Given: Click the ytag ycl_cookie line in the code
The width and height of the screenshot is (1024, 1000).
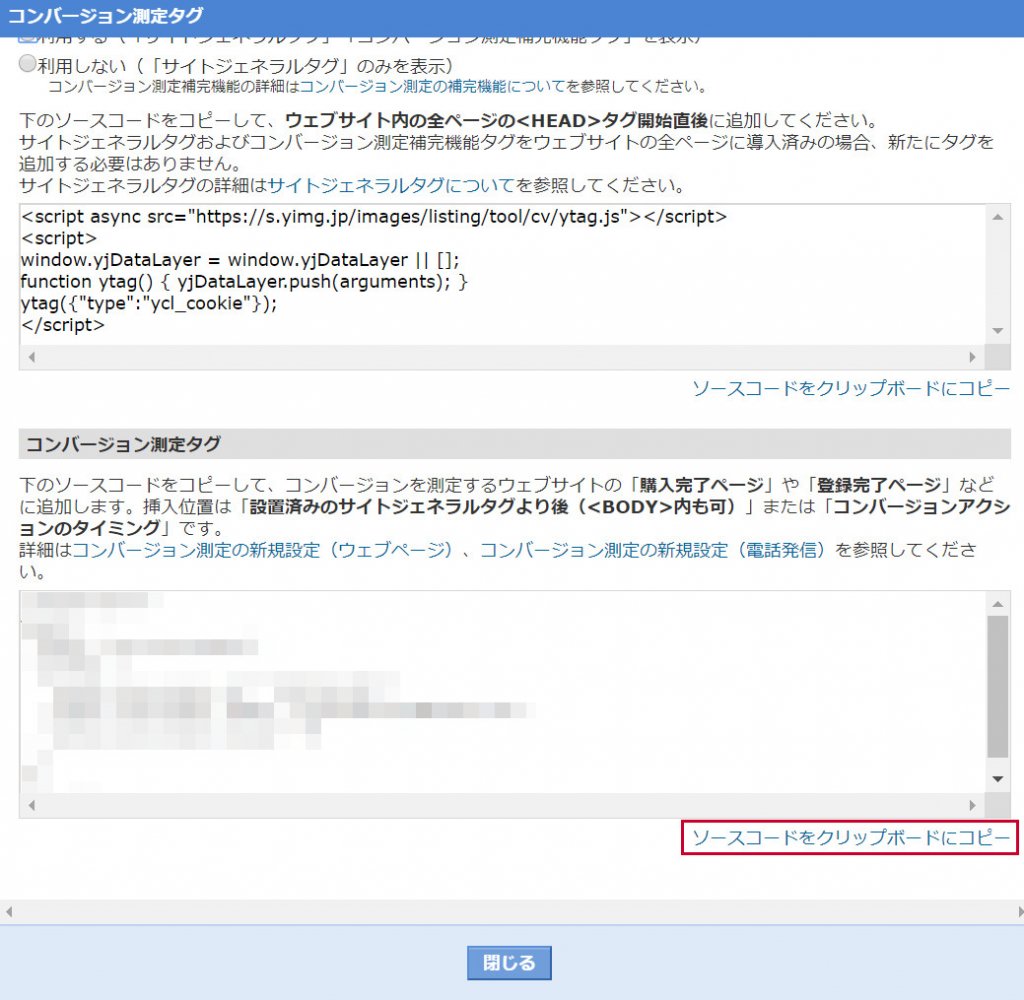Looking at the screenshot, I should coord(149,304).
